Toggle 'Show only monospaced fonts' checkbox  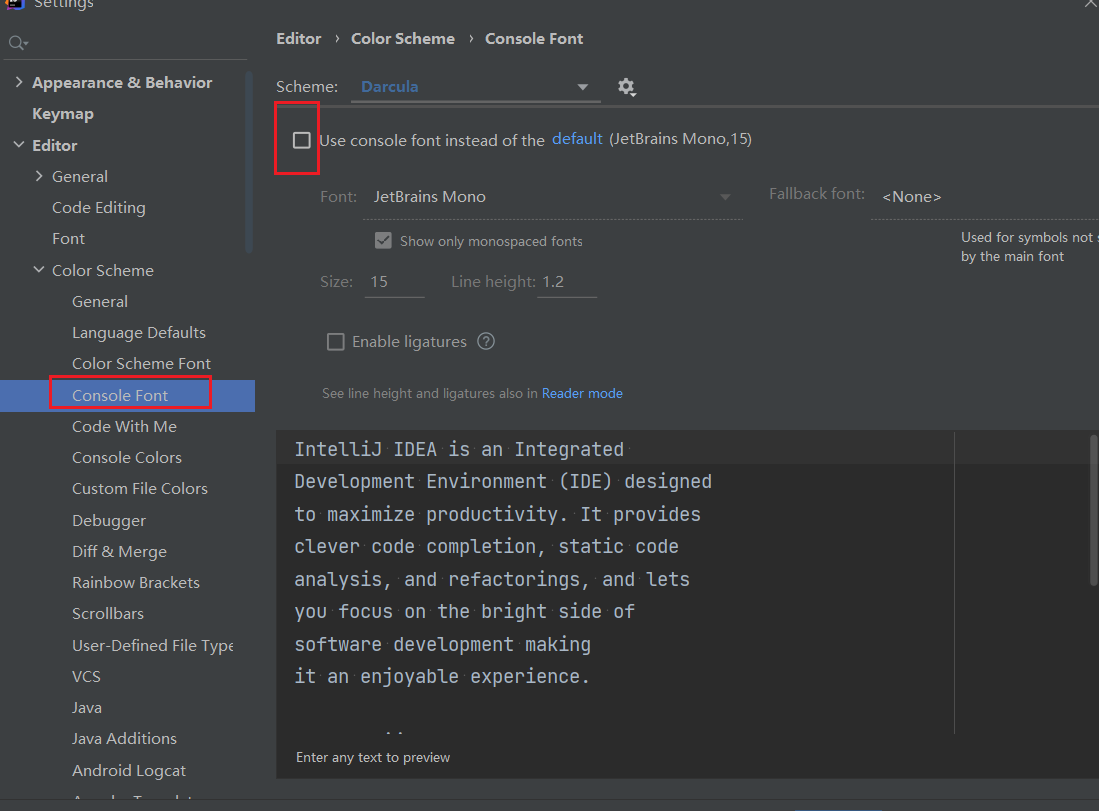tap(383, 241)
